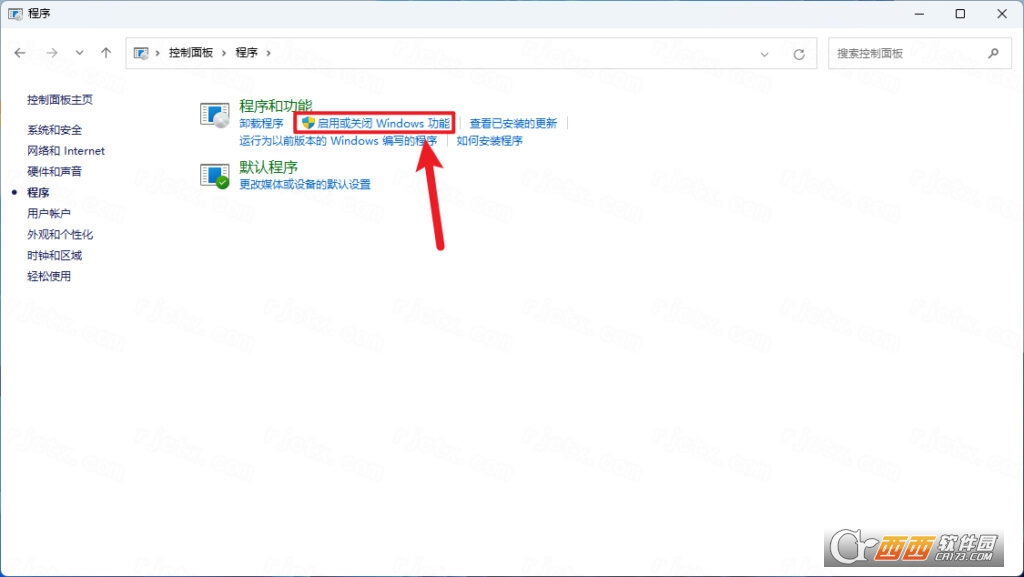1024x577 pixels.
Task: Open 时钟和区域 category
Action: pyautogui.click(x=55, y=255)
